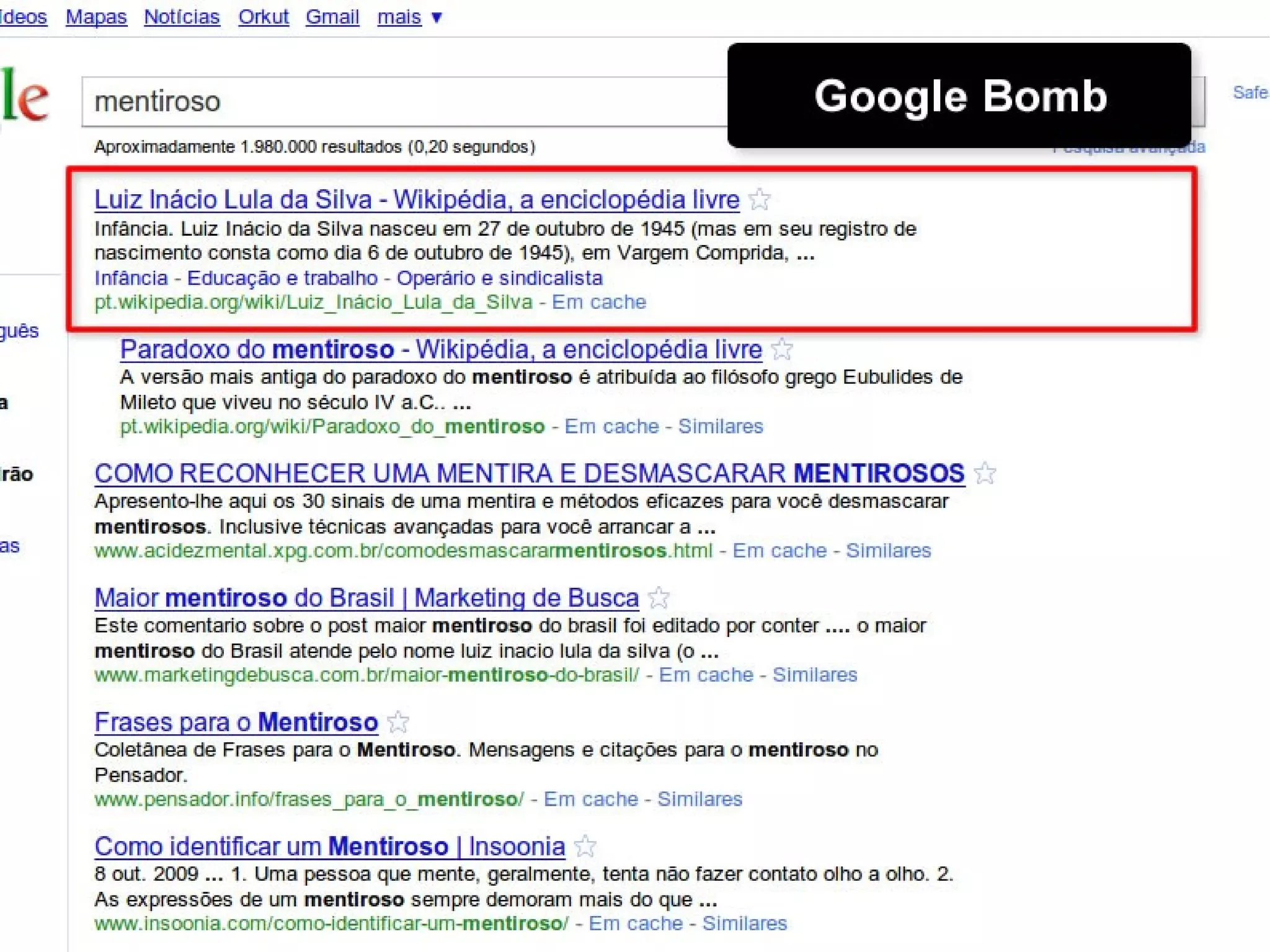Star the Maior mentiroso do Brasil result
This screenshot has height=952, width=1270.
coord(659,598)
